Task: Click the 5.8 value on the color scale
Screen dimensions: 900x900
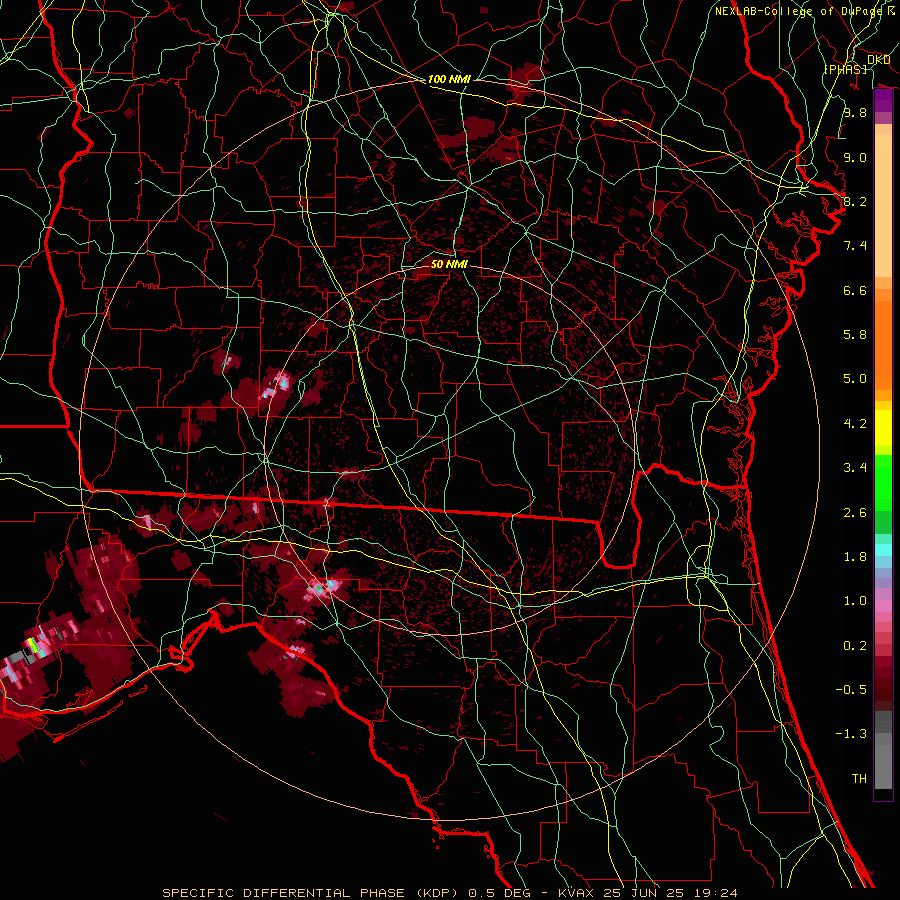Action: pos(855,335)
